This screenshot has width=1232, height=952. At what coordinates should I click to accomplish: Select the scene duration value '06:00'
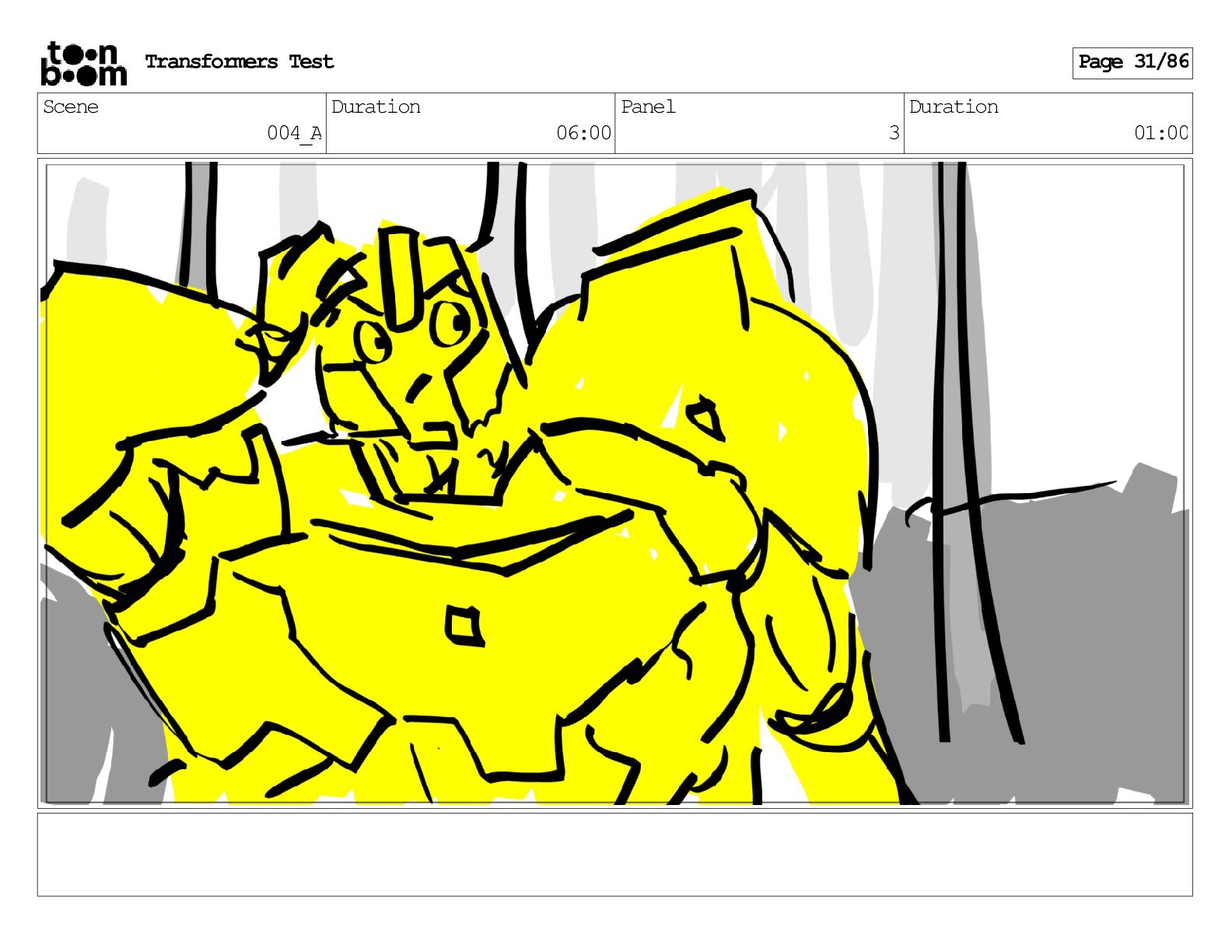pyautogui.click(x=583, y=133)
